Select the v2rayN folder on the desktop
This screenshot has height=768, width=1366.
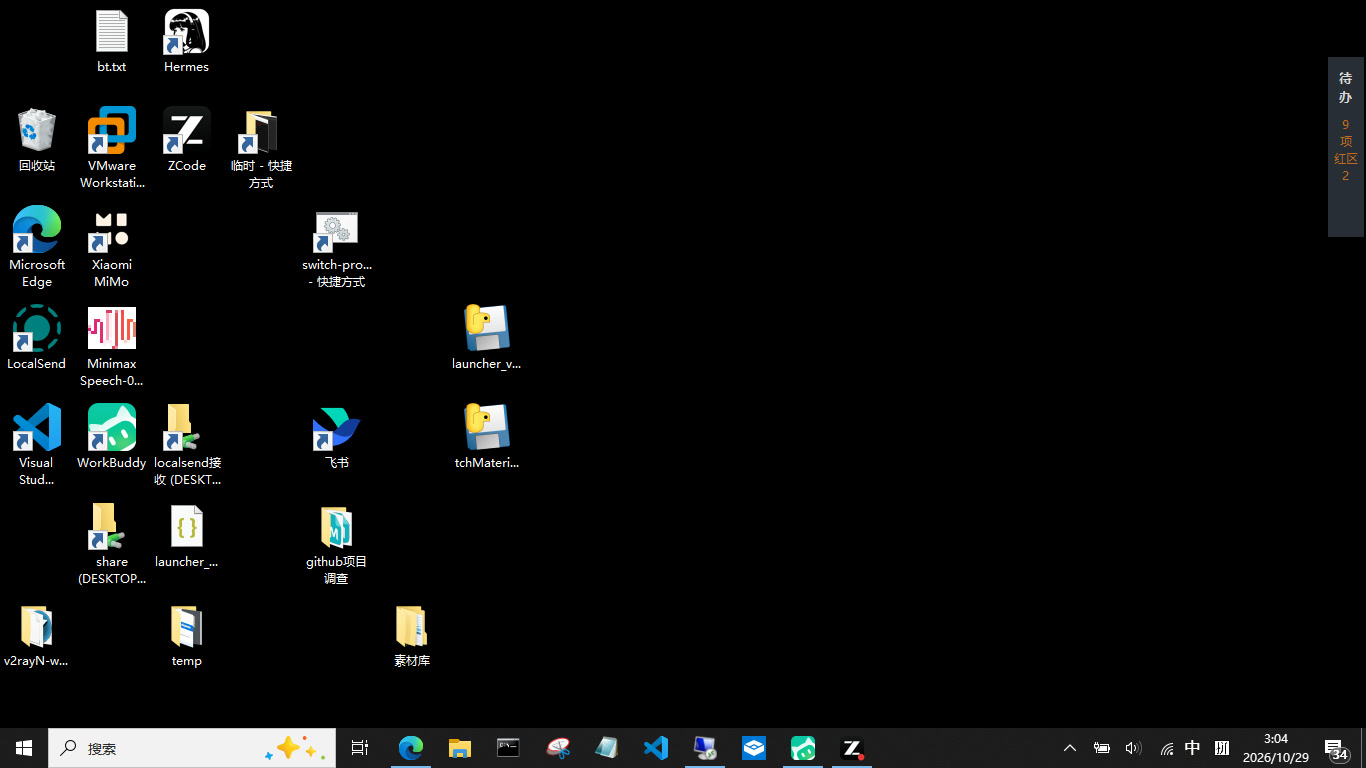coord(37,635)
